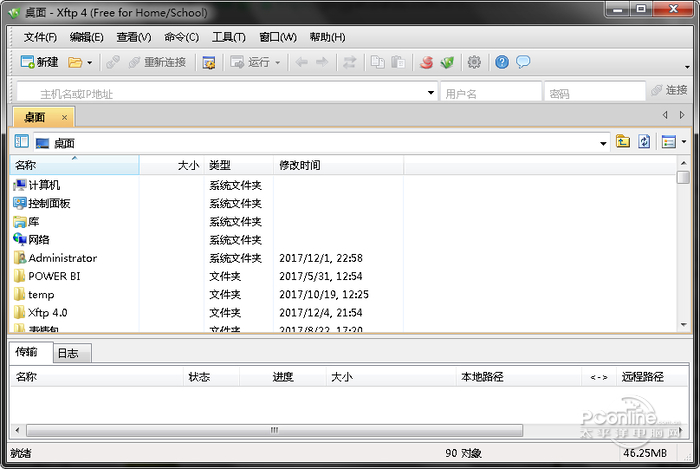Screen dimensions: 700x469
Task: Click the blue help question mark icon
Action: pos(502,62)
